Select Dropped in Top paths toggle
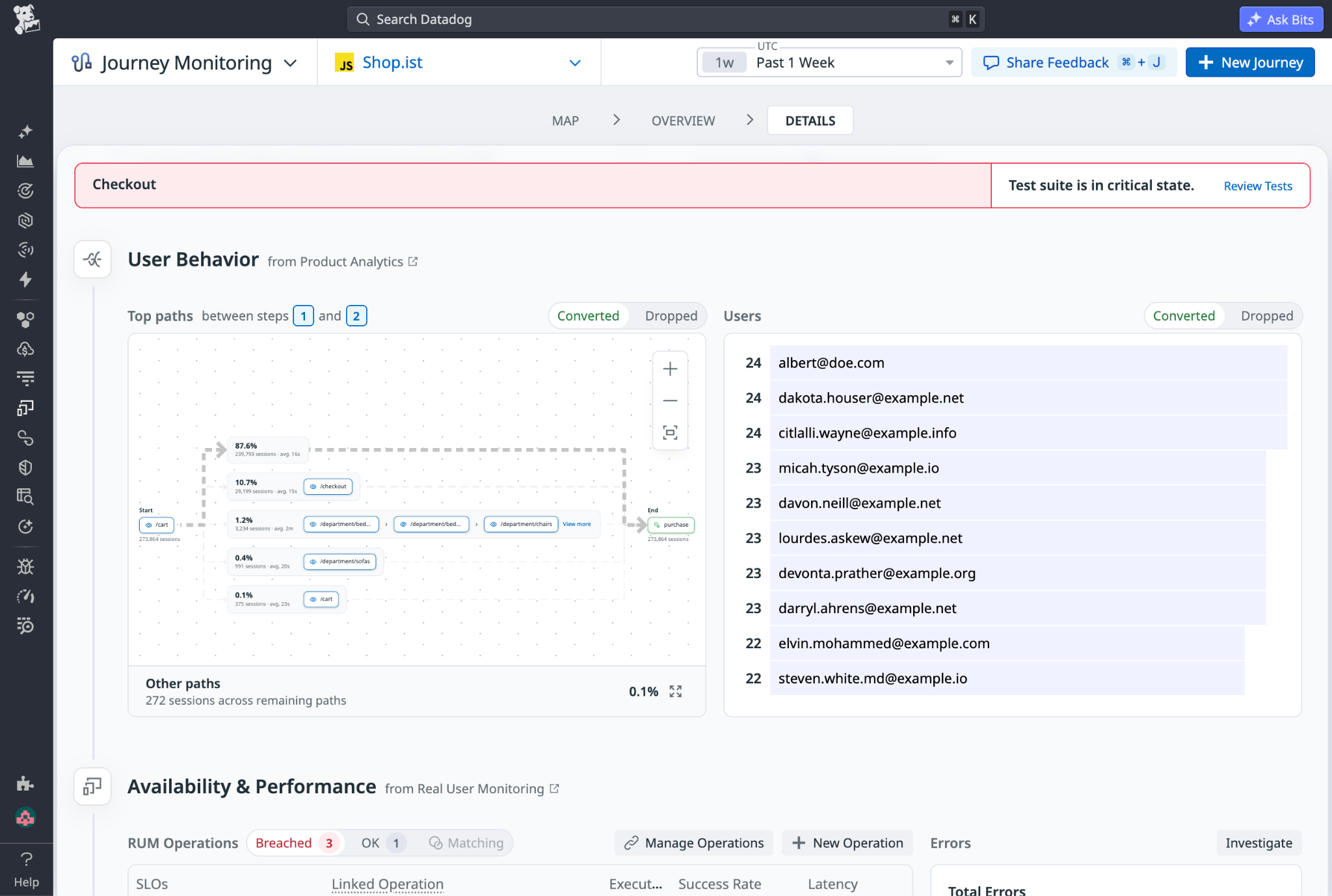Screen dimensions: 1332x896 point(671,316)
